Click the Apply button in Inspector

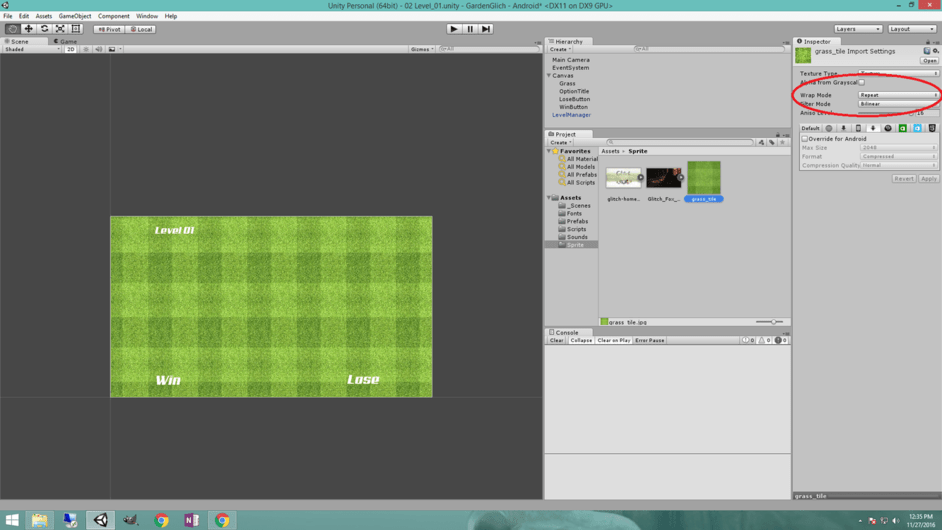(x=928, y=179)
